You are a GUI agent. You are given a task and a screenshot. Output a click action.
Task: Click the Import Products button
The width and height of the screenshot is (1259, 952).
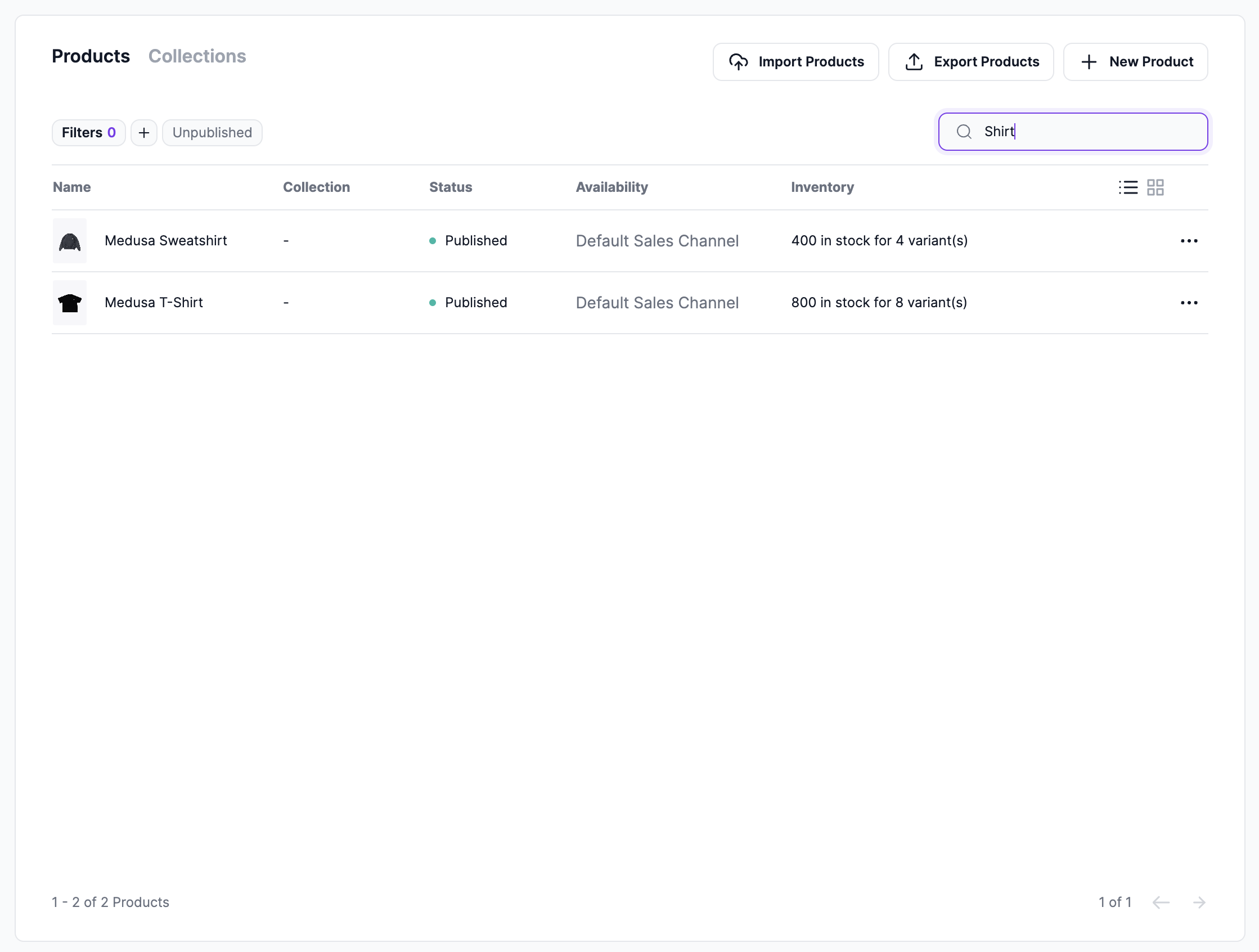point(795,61)
